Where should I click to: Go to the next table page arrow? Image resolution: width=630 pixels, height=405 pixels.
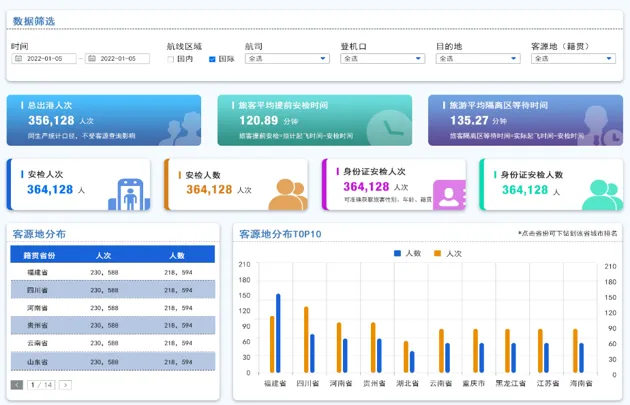(65, 385)
